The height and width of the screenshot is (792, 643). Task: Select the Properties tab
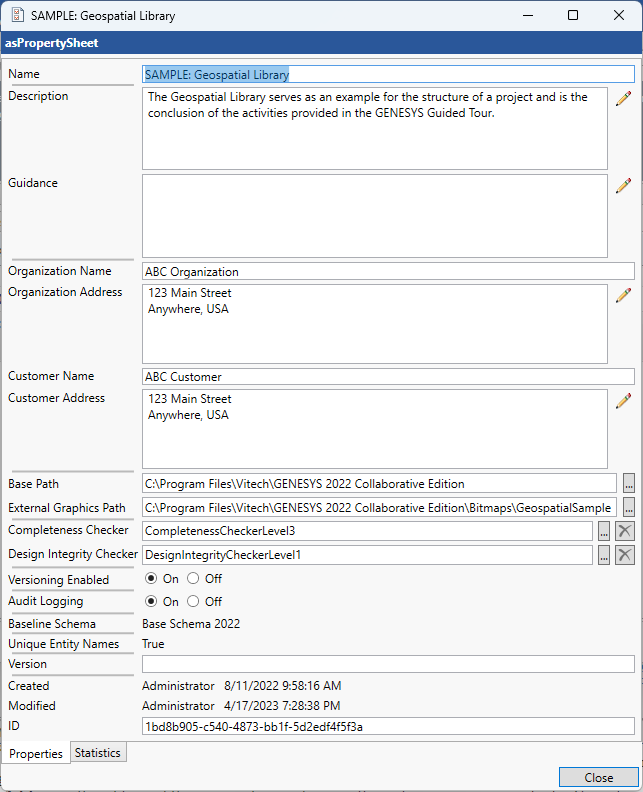(x=36, y=754)
